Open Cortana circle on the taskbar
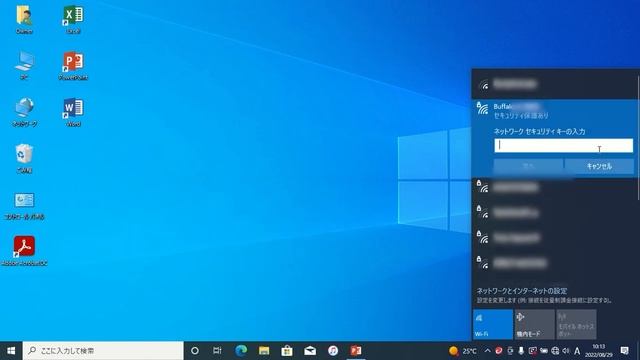The height and width of the screenshot is (360, 640). coord(195,351)
